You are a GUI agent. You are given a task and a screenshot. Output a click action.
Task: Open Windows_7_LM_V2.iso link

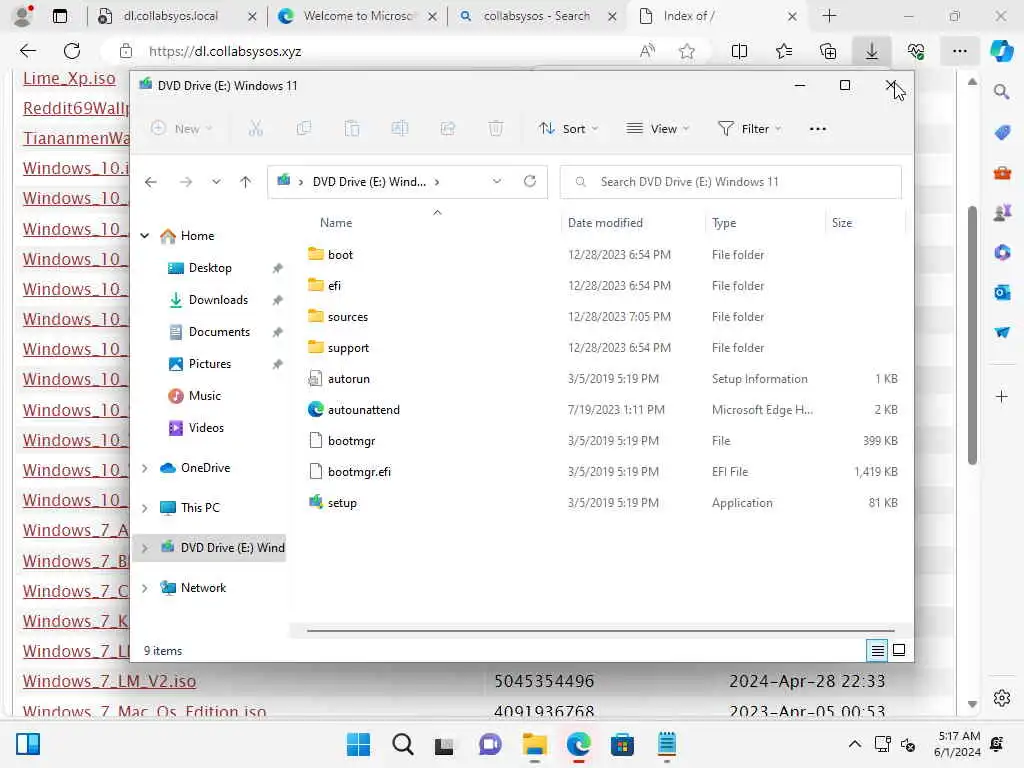(109, 681)
